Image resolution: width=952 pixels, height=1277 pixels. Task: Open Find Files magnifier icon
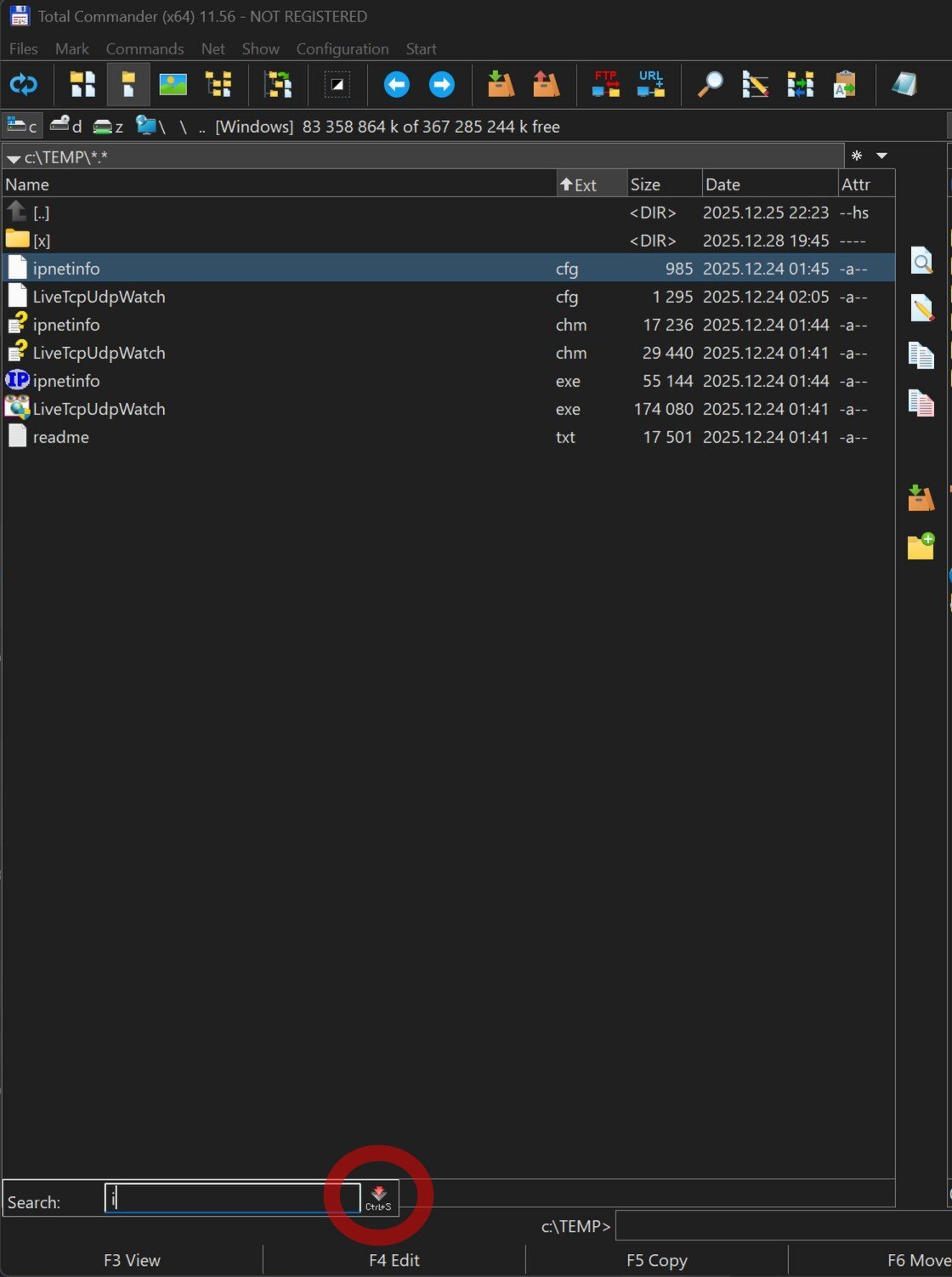click(x=710, y=84)
